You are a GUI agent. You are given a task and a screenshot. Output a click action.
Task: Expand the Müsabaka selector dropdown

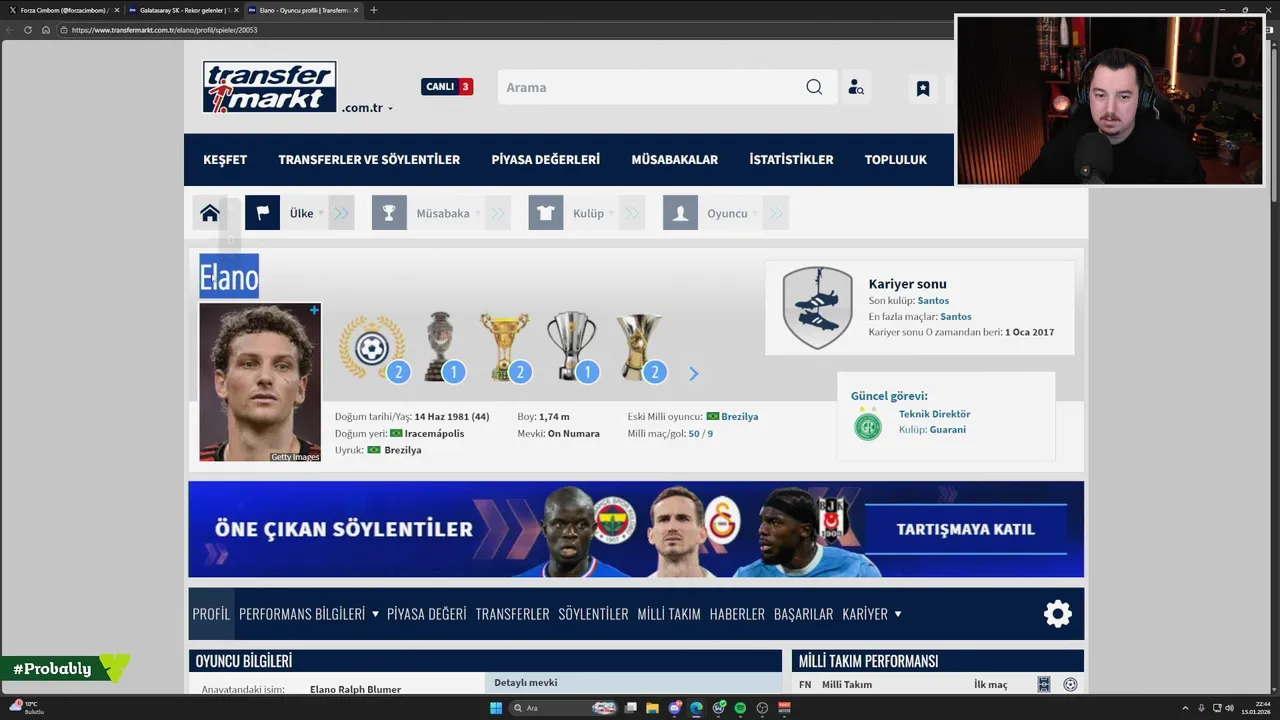[x=446, y=213]
